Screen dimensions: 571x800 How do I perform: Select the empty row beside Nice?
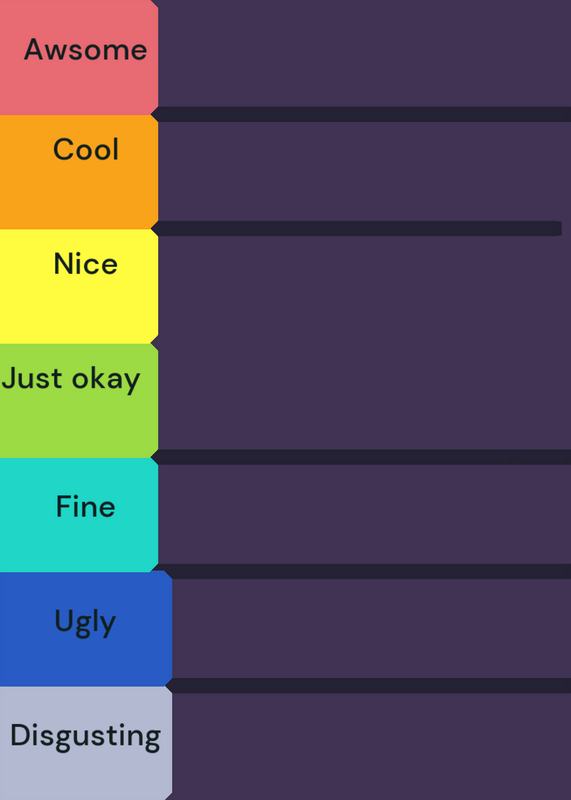(364, 289)
